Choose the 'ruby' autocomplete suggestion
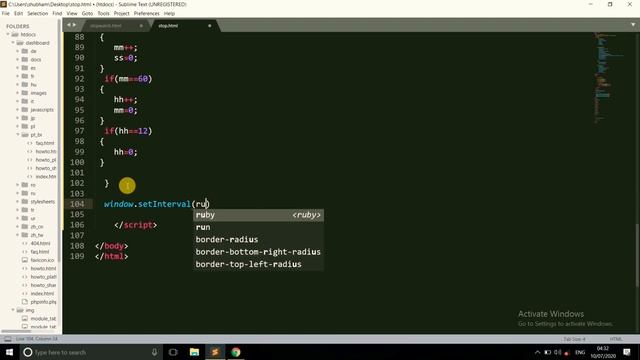The height and width of the screenshot is (360, 640). point(258,215)
